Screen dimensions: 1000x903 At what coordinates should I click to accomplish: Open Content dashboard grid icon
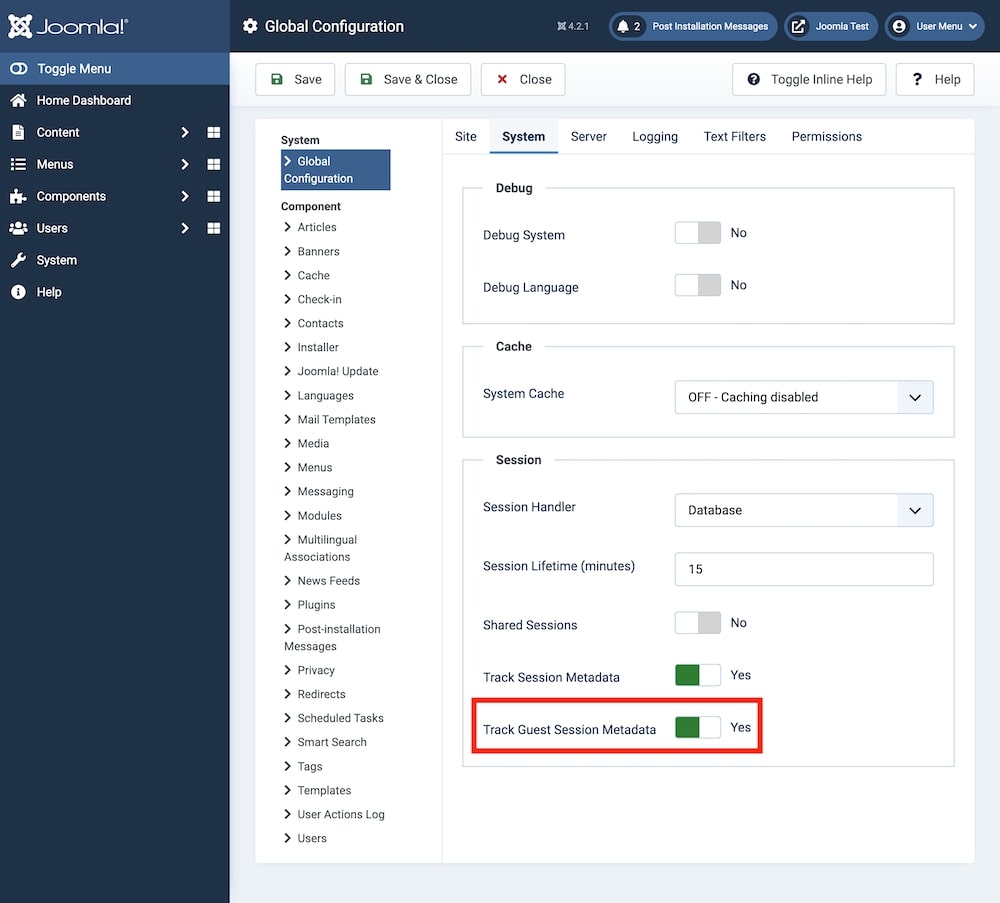(213, 132)
